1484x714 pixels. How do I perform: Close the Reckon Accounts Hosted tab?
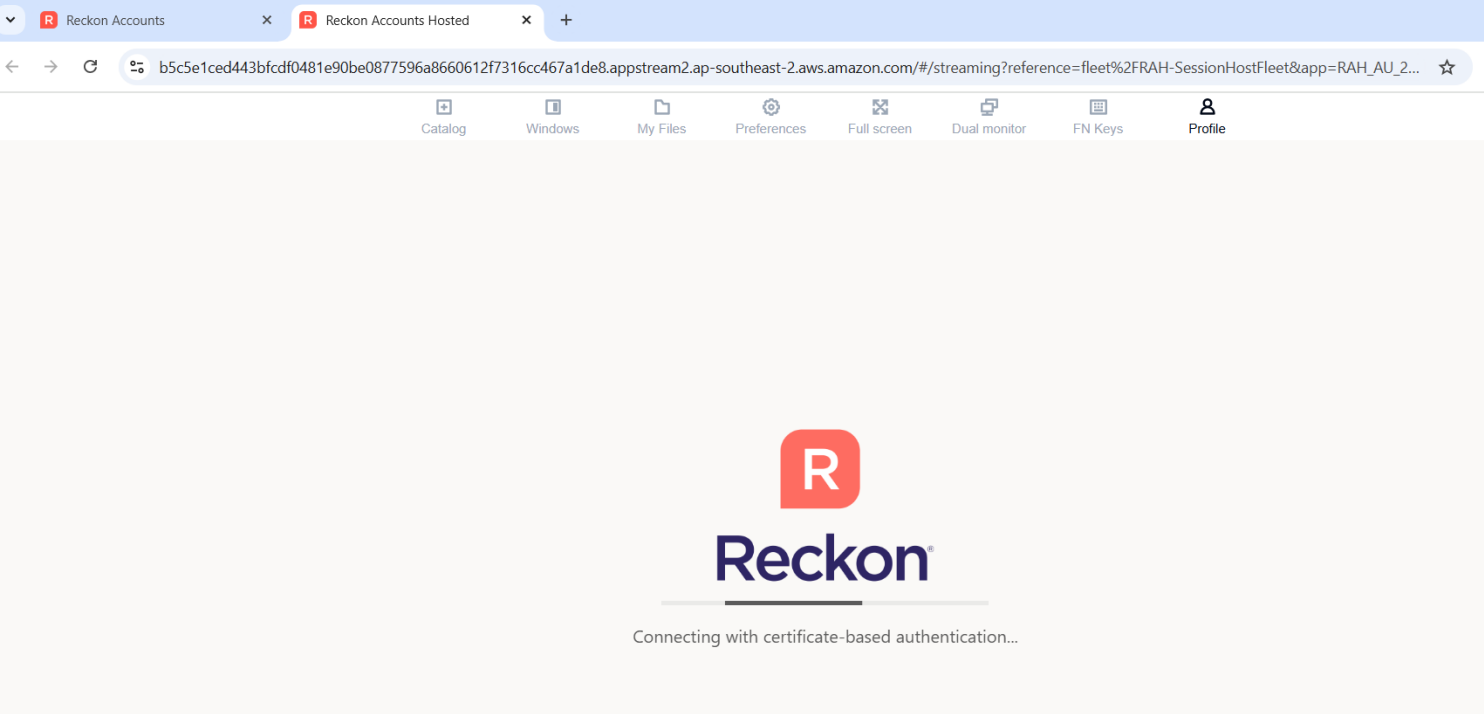point(526,20)
